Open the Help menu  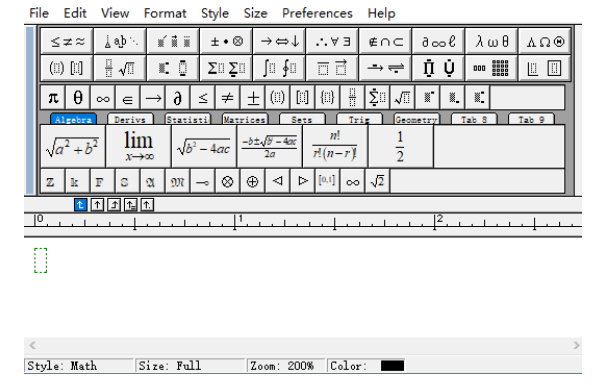point(381,13)
